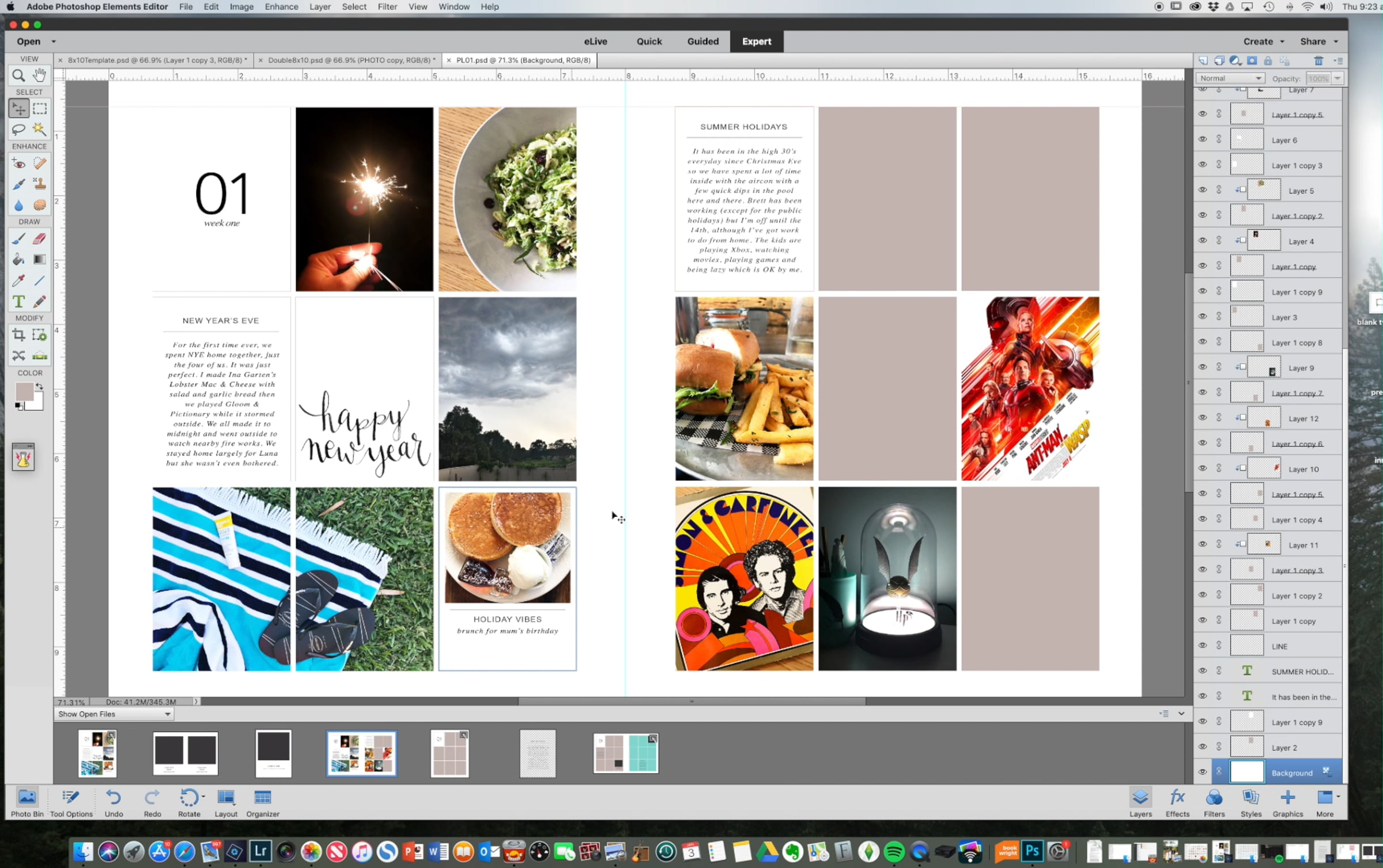Select the Rectangular Marquee tool

point(39,109)
